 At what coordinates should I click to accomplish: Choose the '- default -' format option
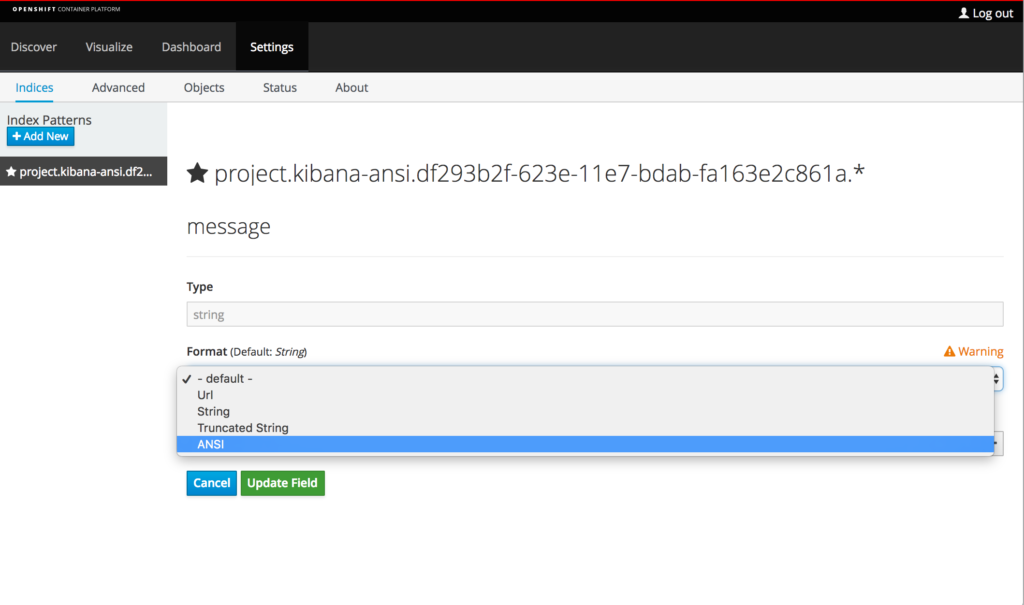585,379
